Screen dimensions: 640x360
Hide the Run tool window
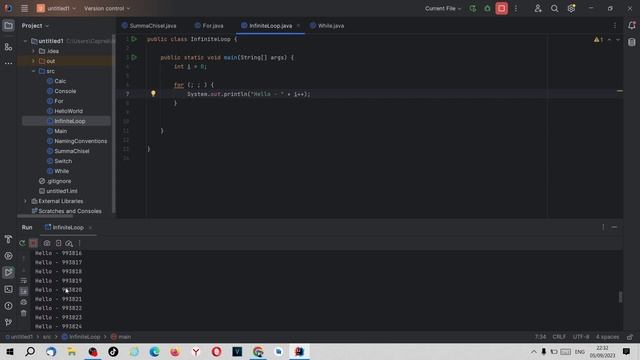coord(614,227)
